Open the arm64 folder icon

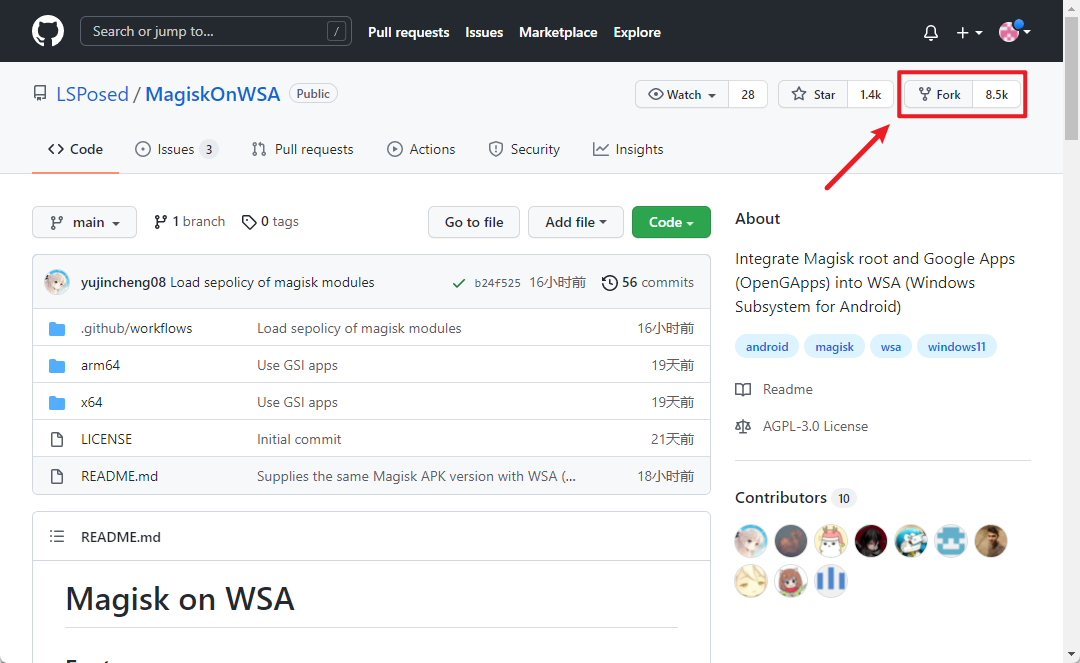click(57, 365)
